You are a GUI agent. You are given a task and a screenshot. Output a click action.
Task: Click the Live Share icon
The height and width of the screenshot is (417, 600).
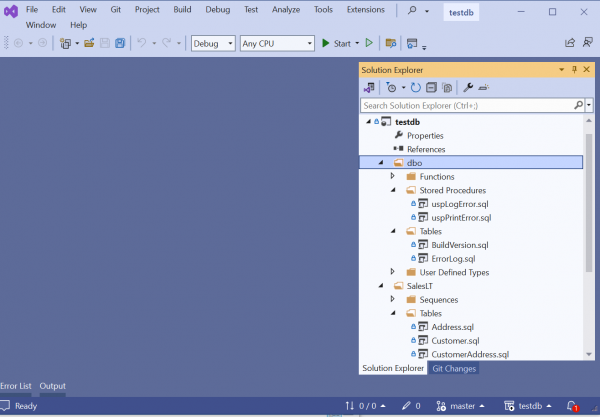[570, 43]
